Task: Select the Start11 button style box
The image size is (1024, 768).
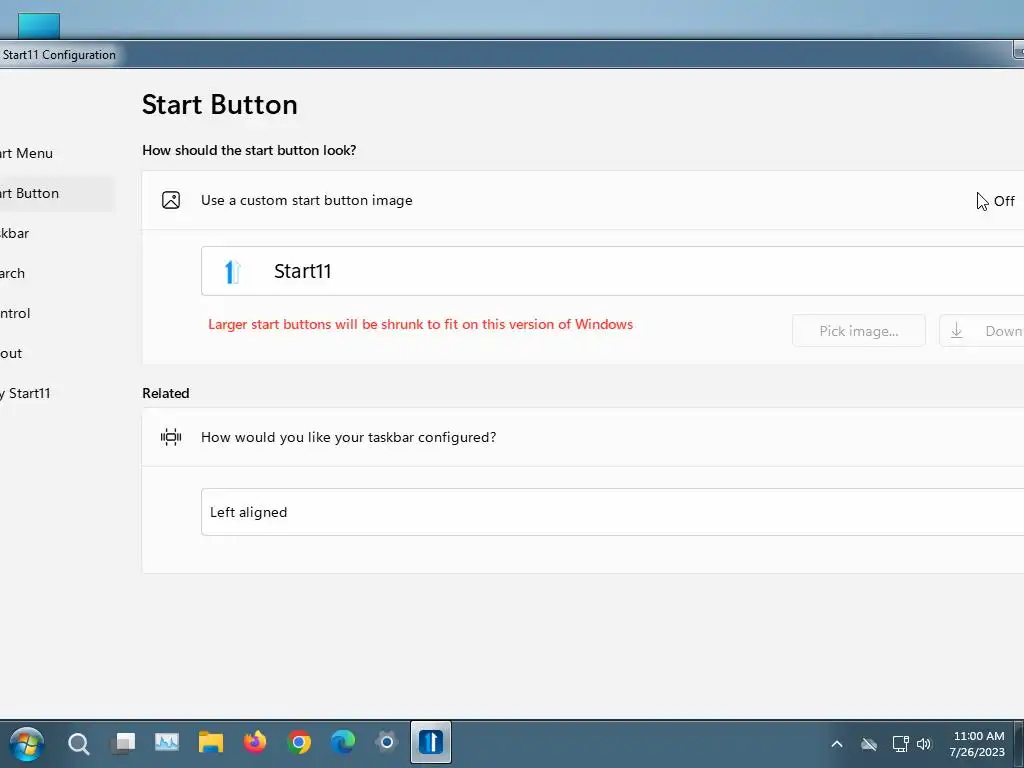Action: click(613, 271)
